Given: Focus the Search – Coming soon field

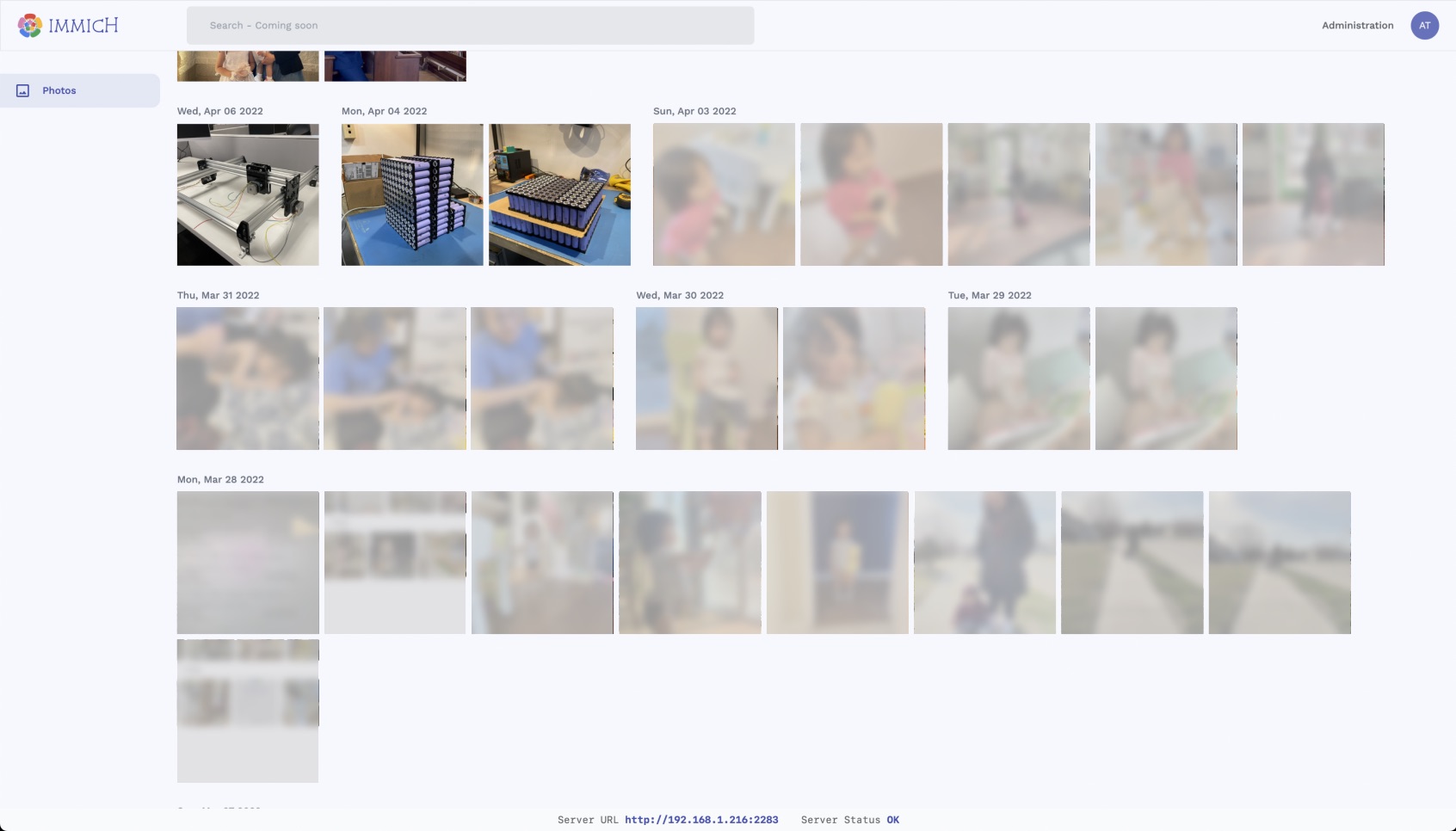Looking at the screenshot, I should tap(470, 26).
